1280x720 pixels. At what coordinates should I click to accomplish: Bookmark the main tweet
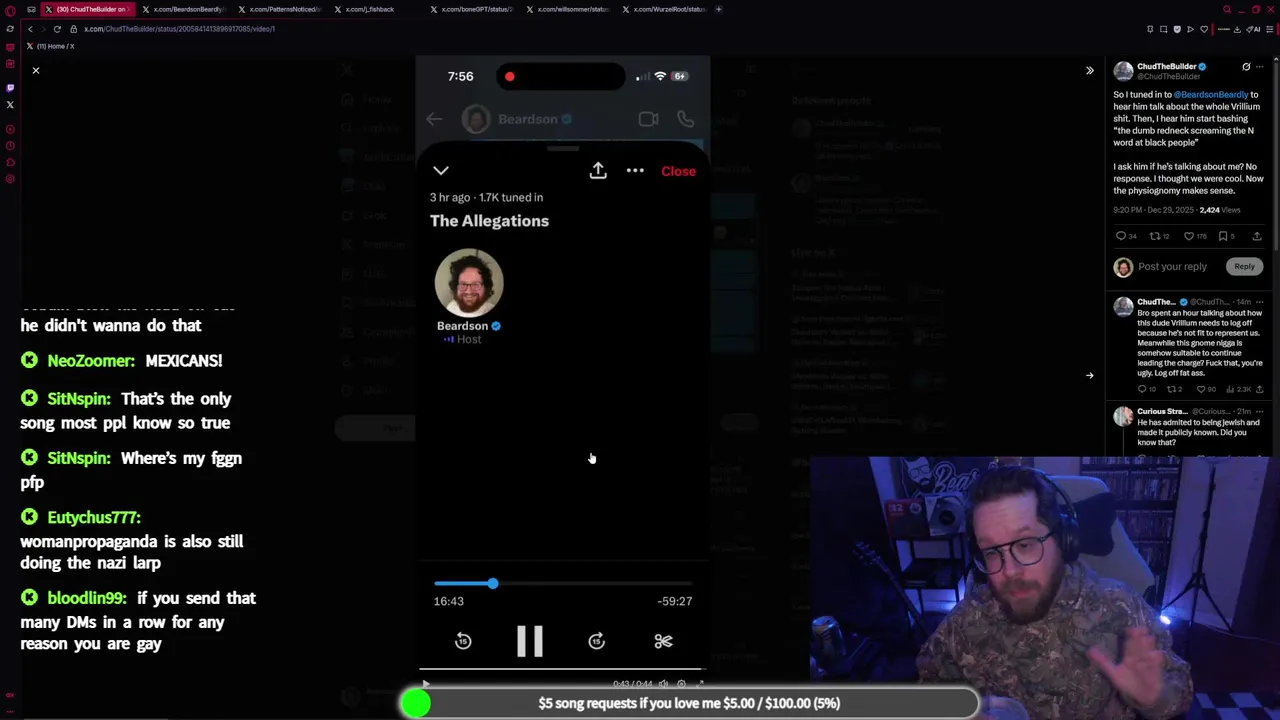click(1226, 236)
